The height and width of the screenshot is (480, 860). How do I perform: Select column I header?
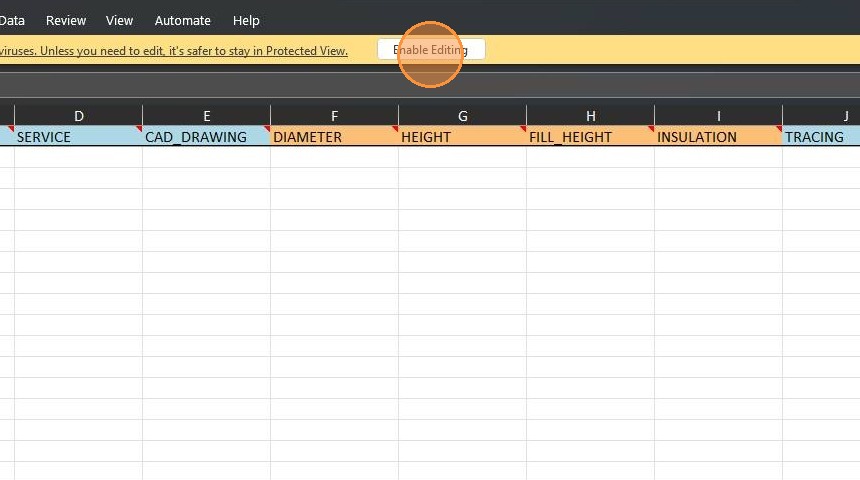click(x=718, y=116)
